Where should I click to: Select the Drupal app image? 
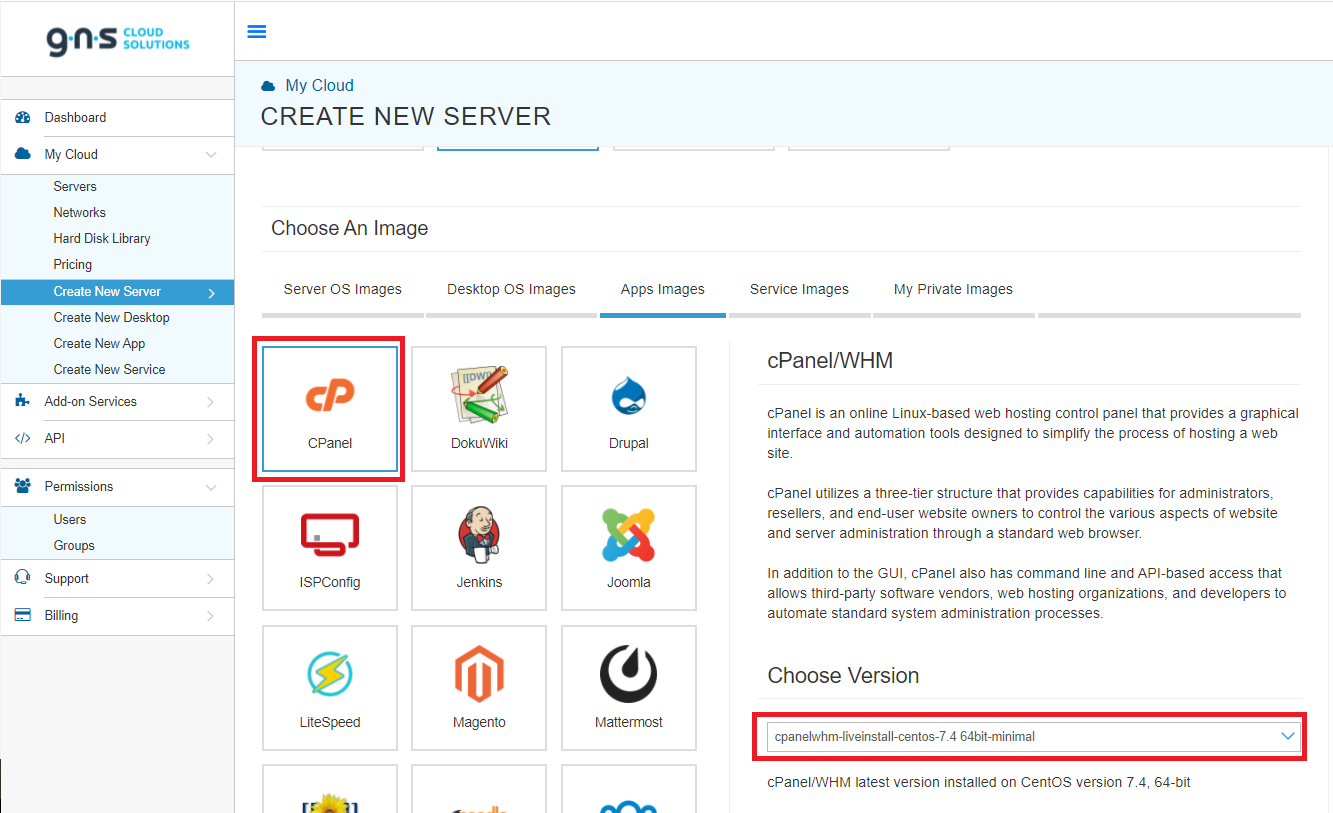click(x=629, y=409)
